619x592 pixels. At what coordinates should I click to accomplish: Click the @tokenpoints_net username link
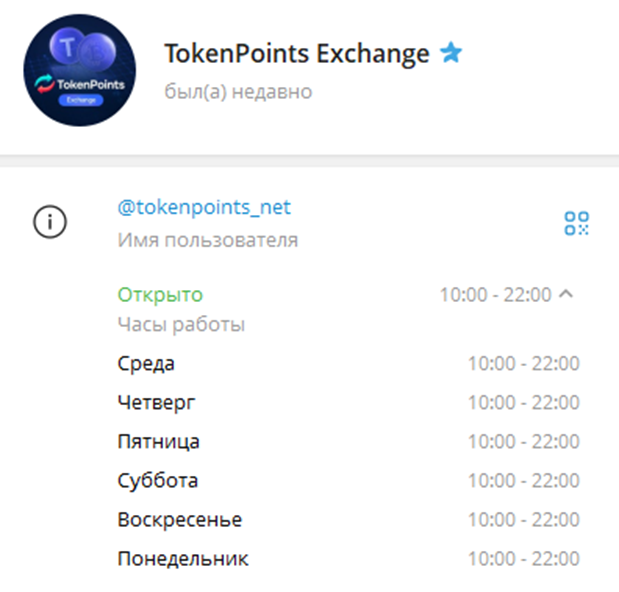[204, 208]
